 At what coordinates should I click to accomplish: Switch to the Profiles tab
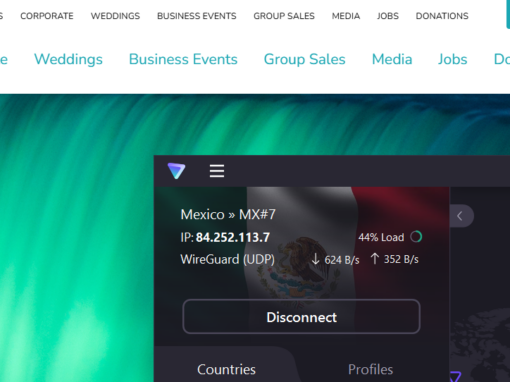click(370, 369)
